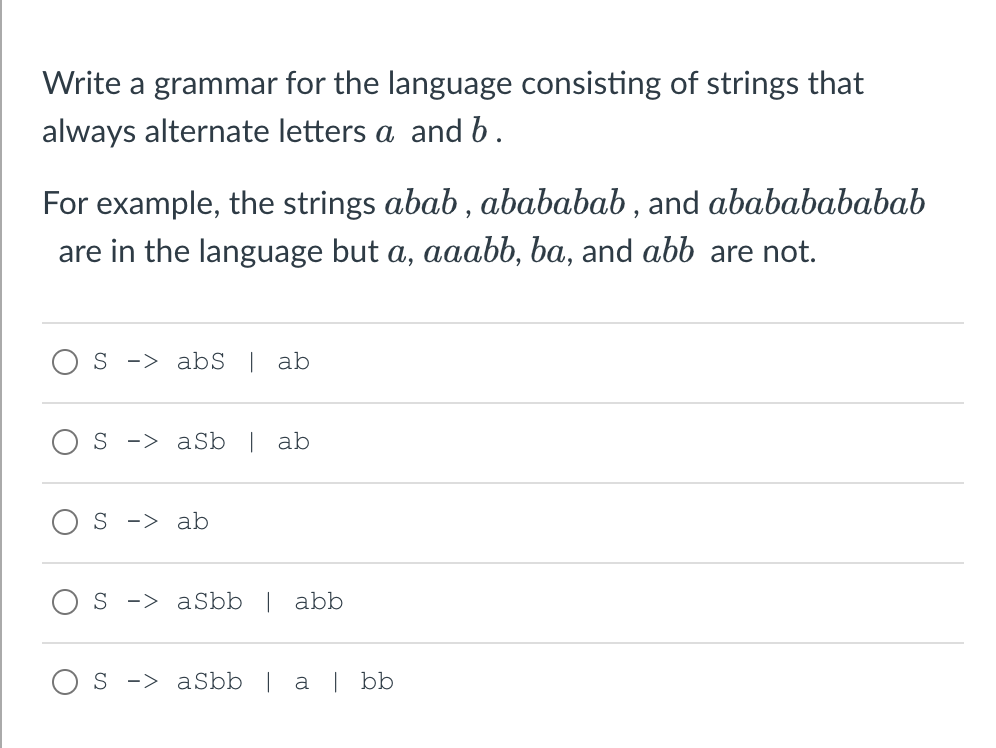Select the radio button for S -> aSb | ab
The width and height of the screenshot is (996, 748).
click(65, 442)
